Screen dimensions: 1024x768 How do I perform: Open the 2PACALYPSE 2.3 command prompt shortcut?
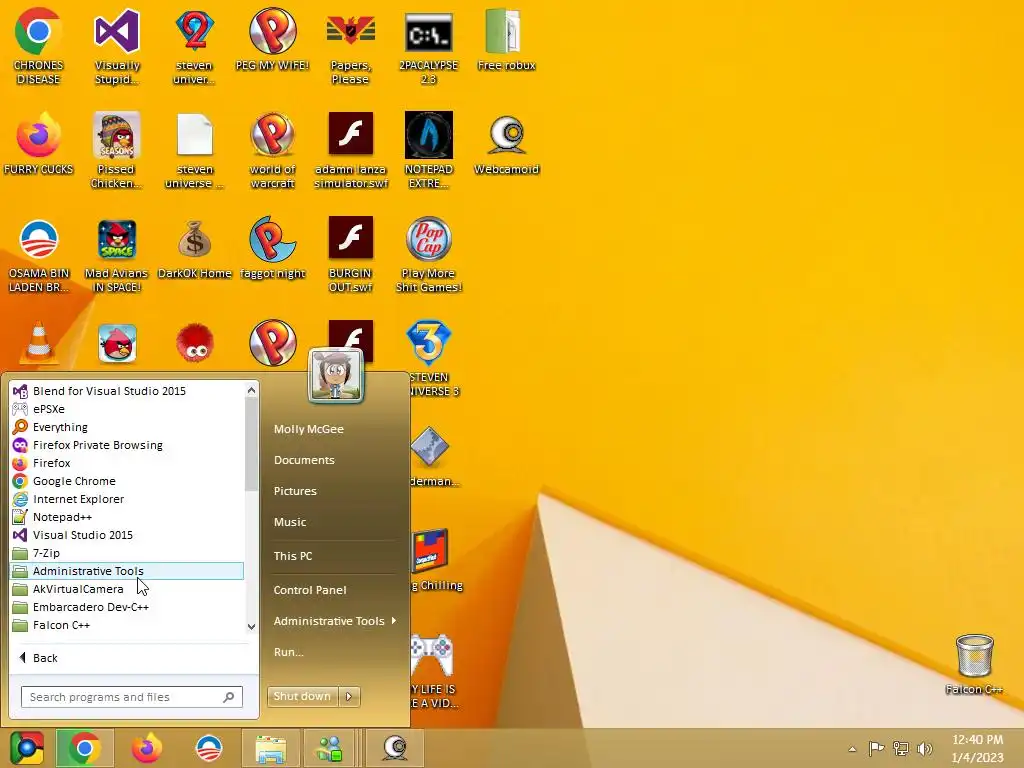coord(428,46)
